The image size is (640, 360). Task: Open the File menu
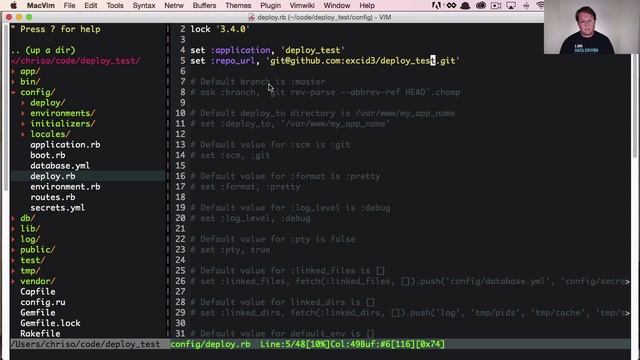pyautogui.click(x=69, y=5)
